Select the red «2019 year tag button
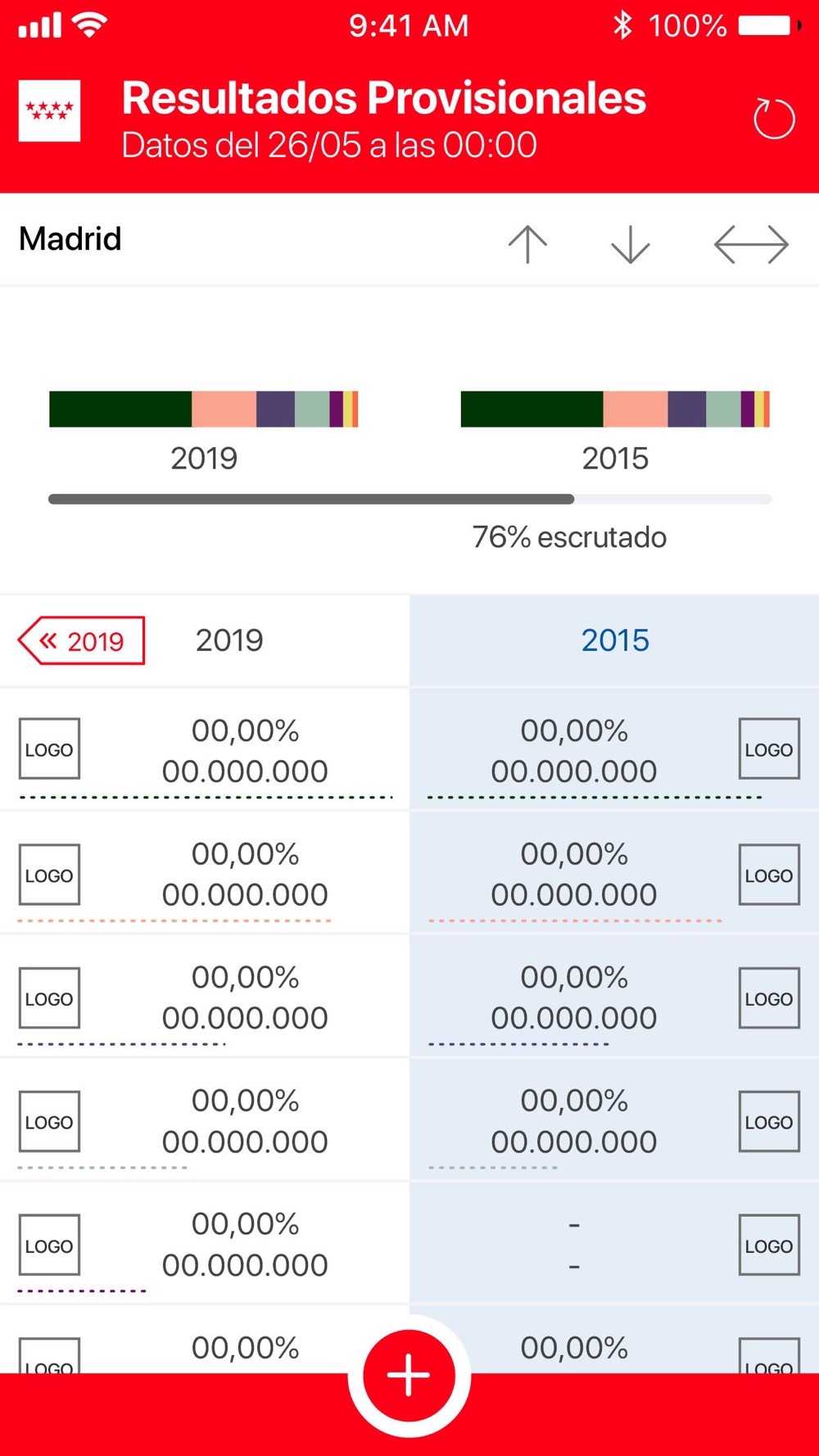819x1456 pixels. pyautogui.click(x=81, y=640)
